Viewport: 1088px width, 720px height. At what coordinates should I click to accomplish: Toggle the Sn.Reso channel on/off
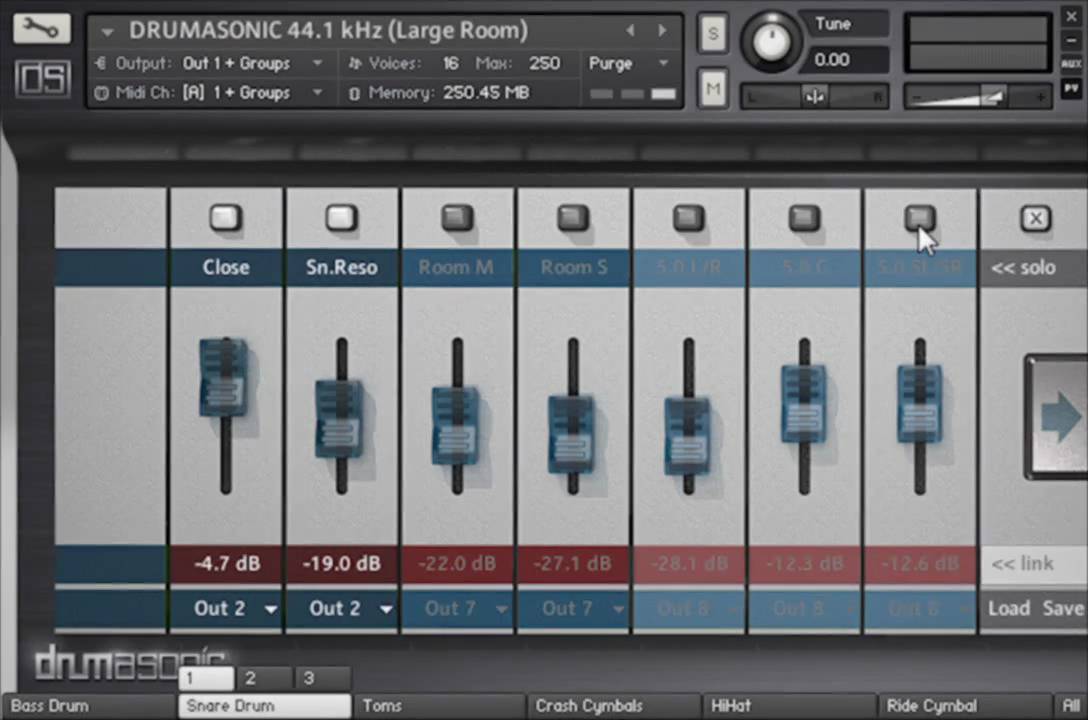pyautogui.click(x=341, y=218)
